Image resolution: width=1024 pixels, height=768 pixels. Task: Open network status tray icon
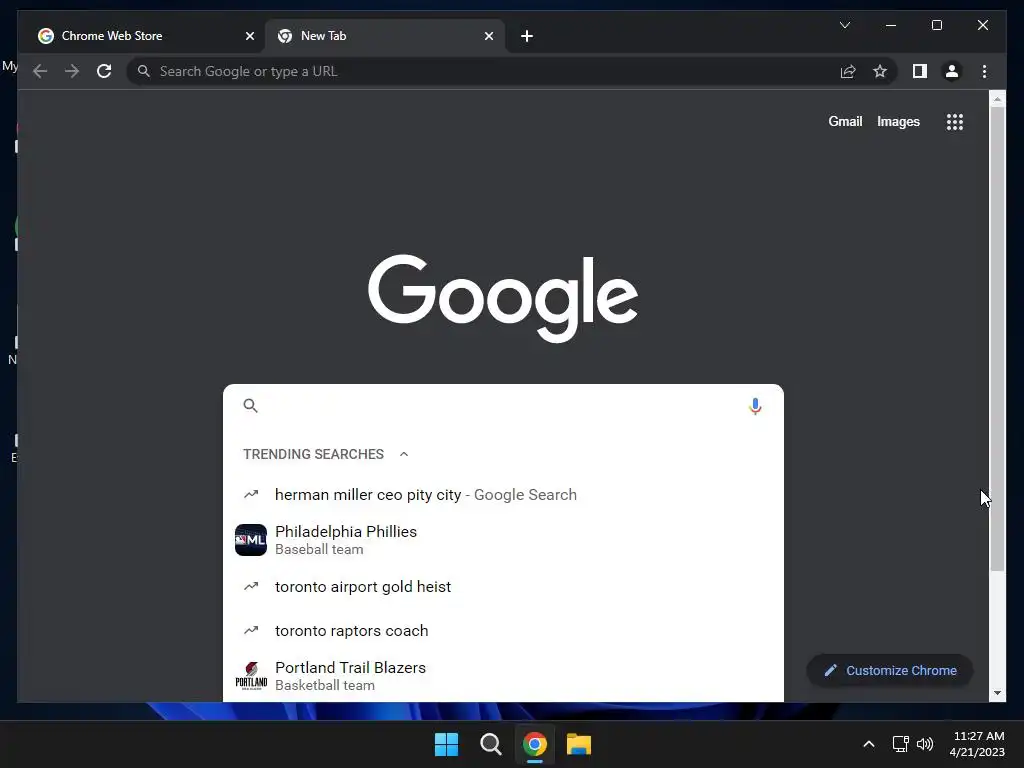(901, 744)
